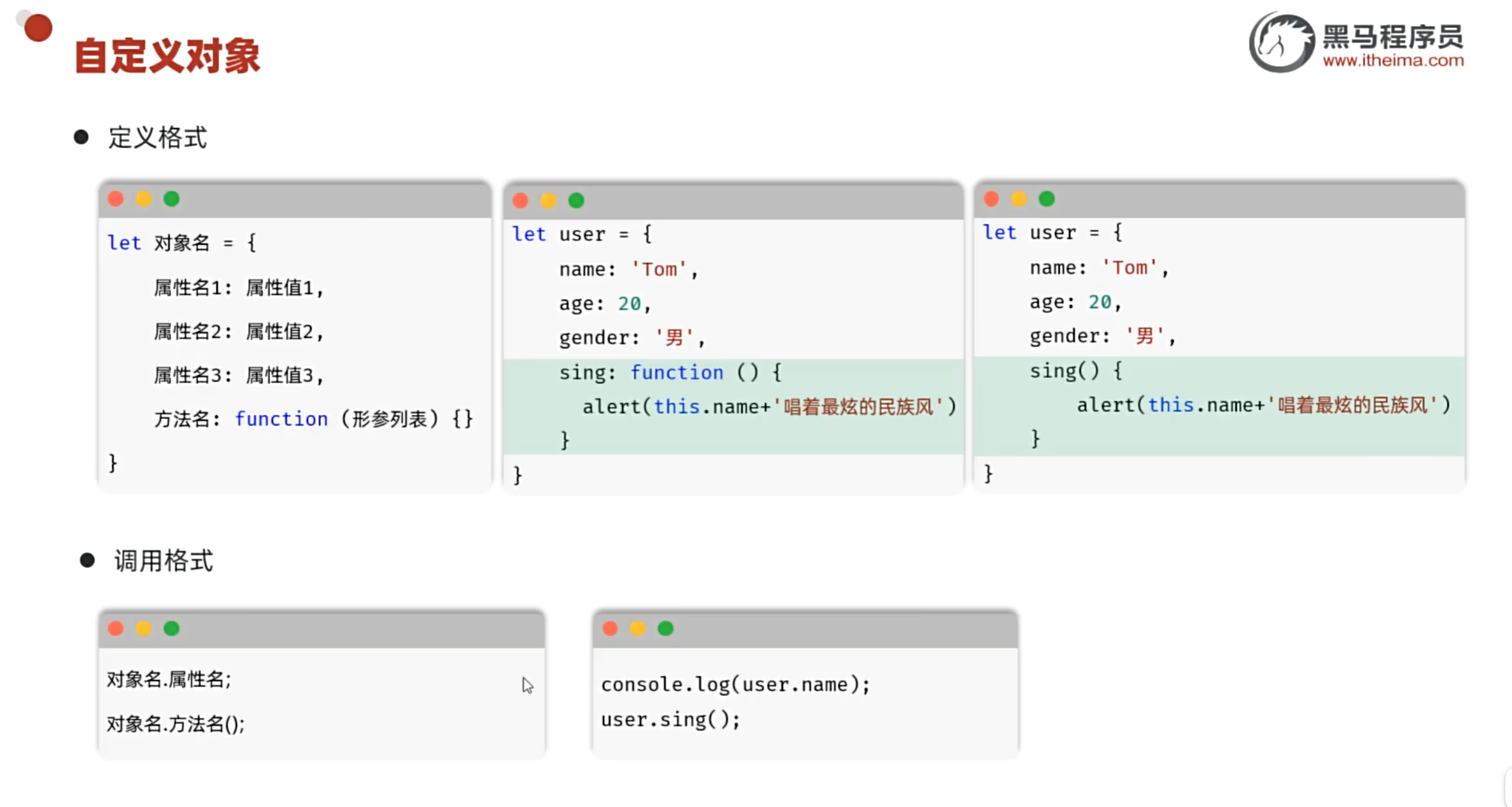Viewport: 1512px width, 807px height.
Task: Click yellow dot of the 'sing() {' shorthand window
Action: tap(1019, 199)
